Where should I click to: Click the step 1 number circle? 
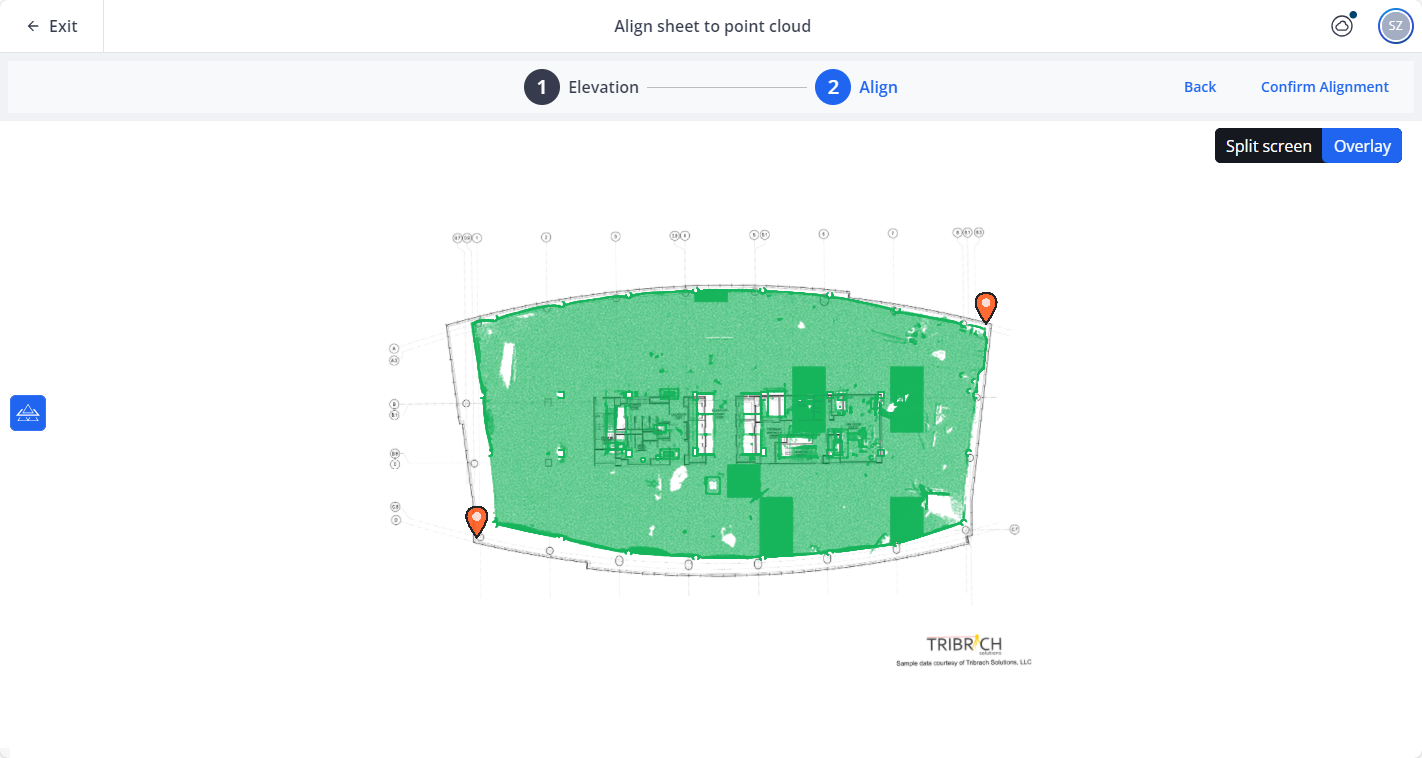point(542,87)
